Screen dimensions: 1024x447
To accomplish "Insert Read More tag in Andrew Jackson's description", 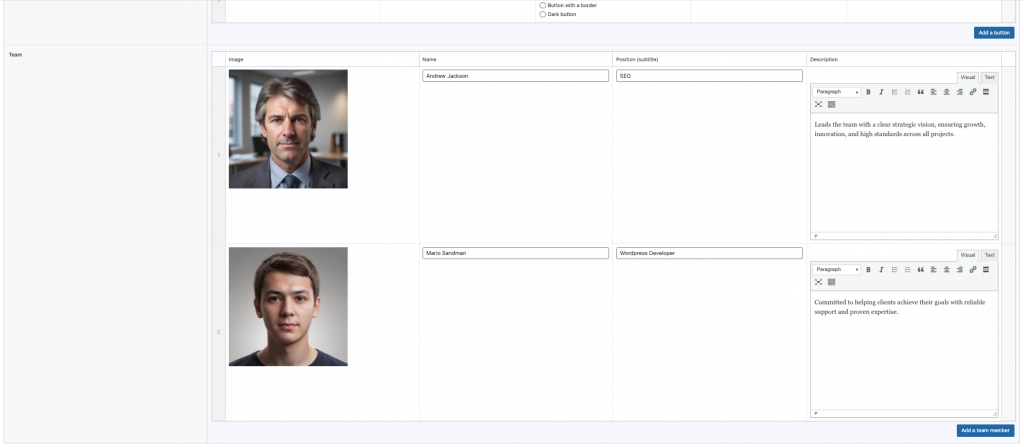I will pyautogui.click(x=985, y=92).
